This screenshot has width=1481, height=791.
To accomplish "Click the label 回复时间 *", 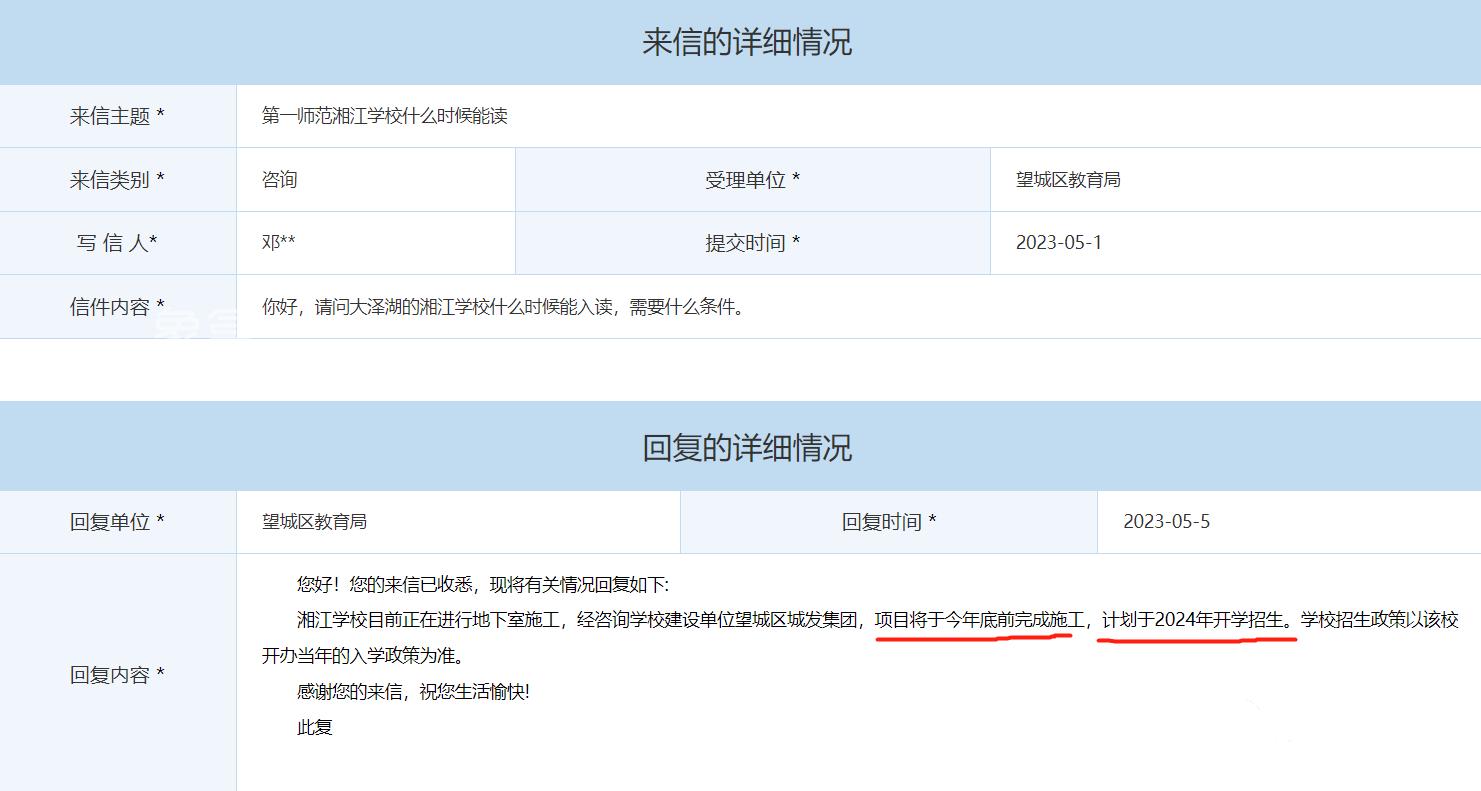I will (x=889, y=521).
